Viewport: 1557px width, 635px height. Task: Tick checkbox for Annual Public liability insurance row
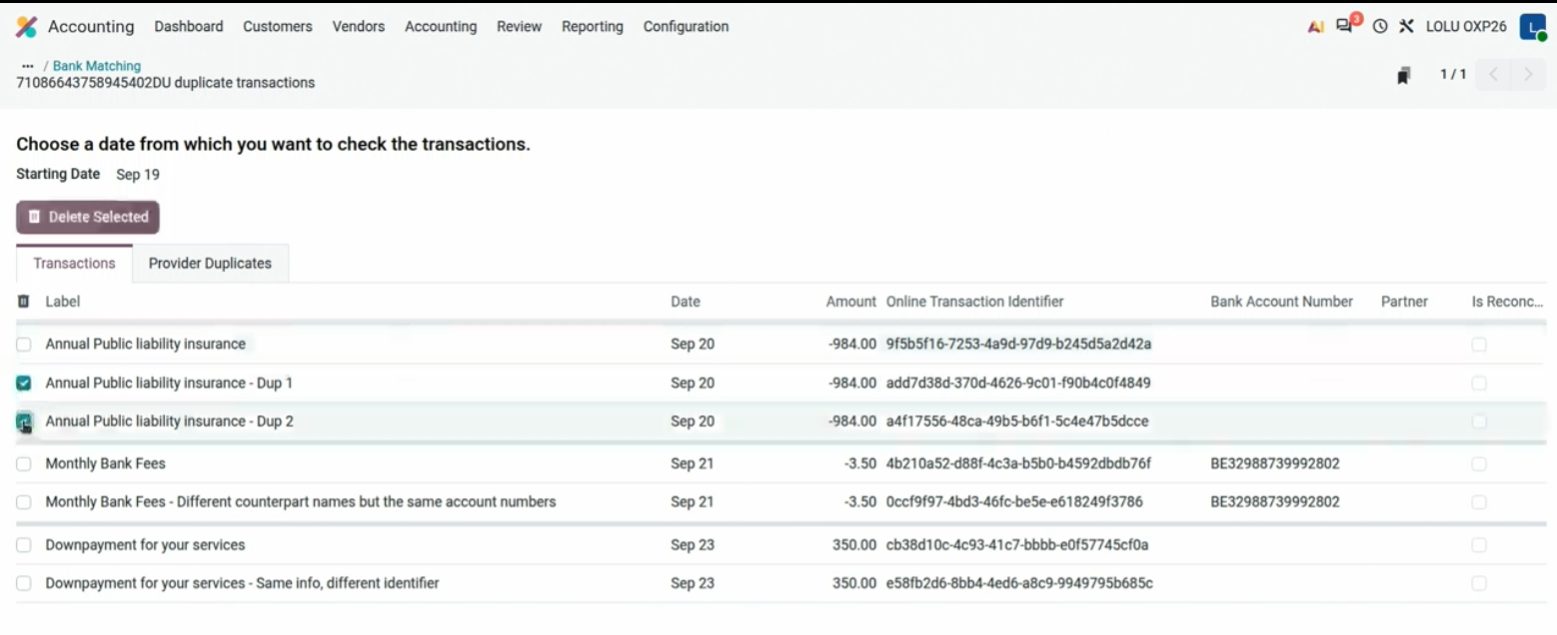[x=24, y=344]
